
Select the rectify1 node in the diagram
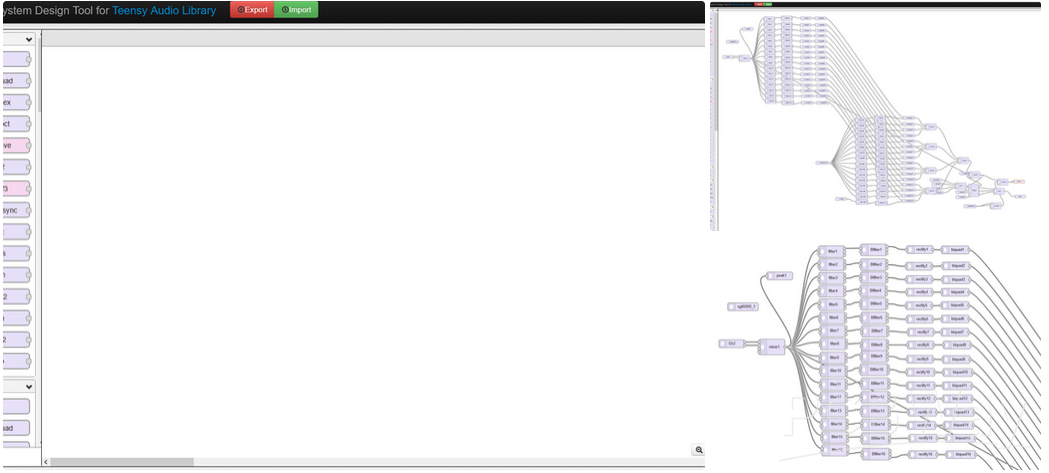(x=920, y=249)
